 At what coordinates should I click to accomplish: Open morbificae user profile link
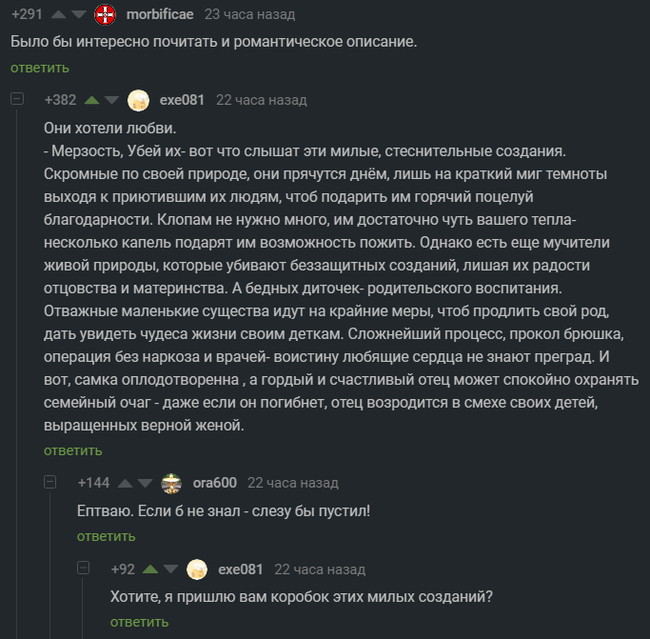[x=160, y=15]
